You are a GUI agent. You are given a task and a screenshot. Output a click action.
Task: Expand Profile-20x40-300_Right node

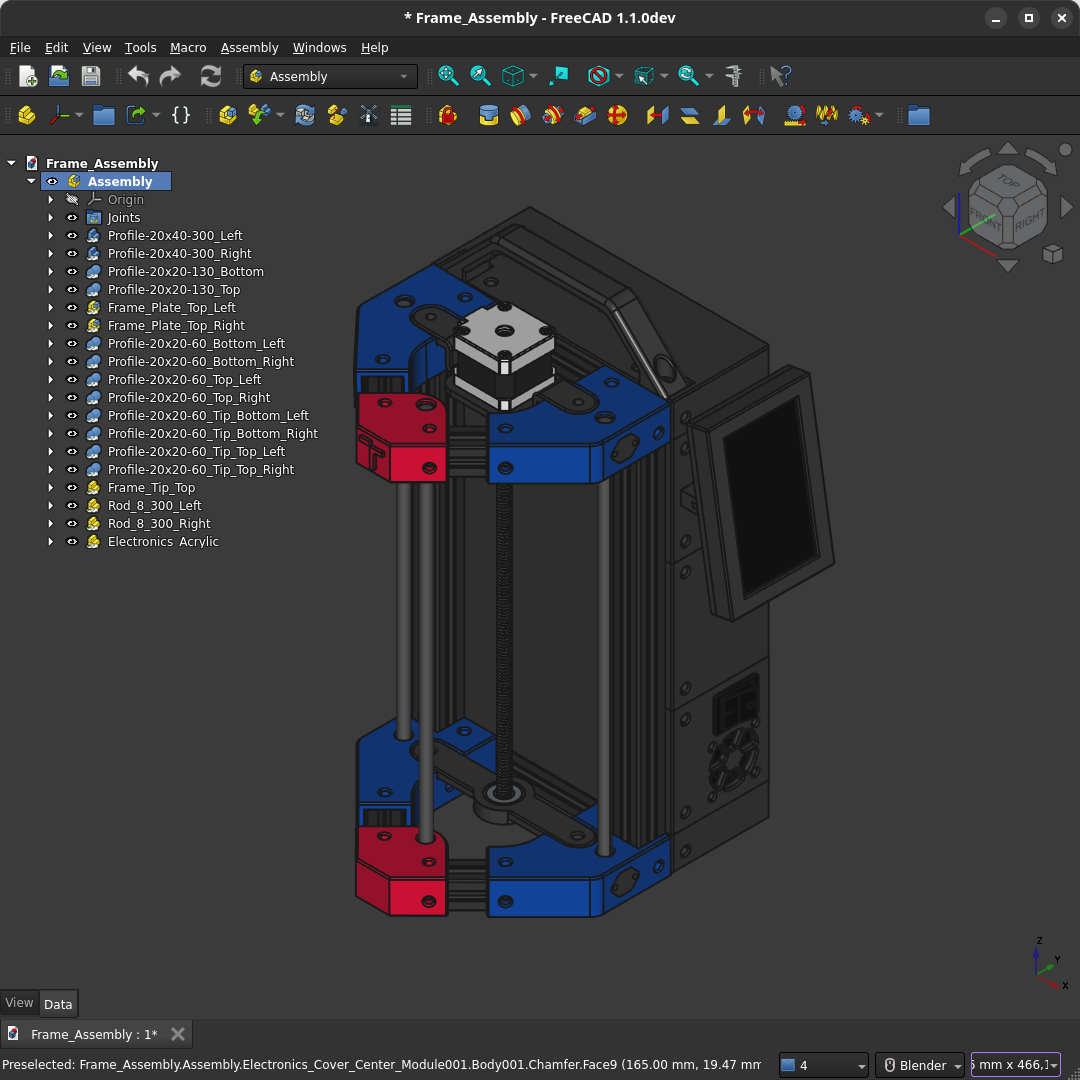tap(51, 253)
